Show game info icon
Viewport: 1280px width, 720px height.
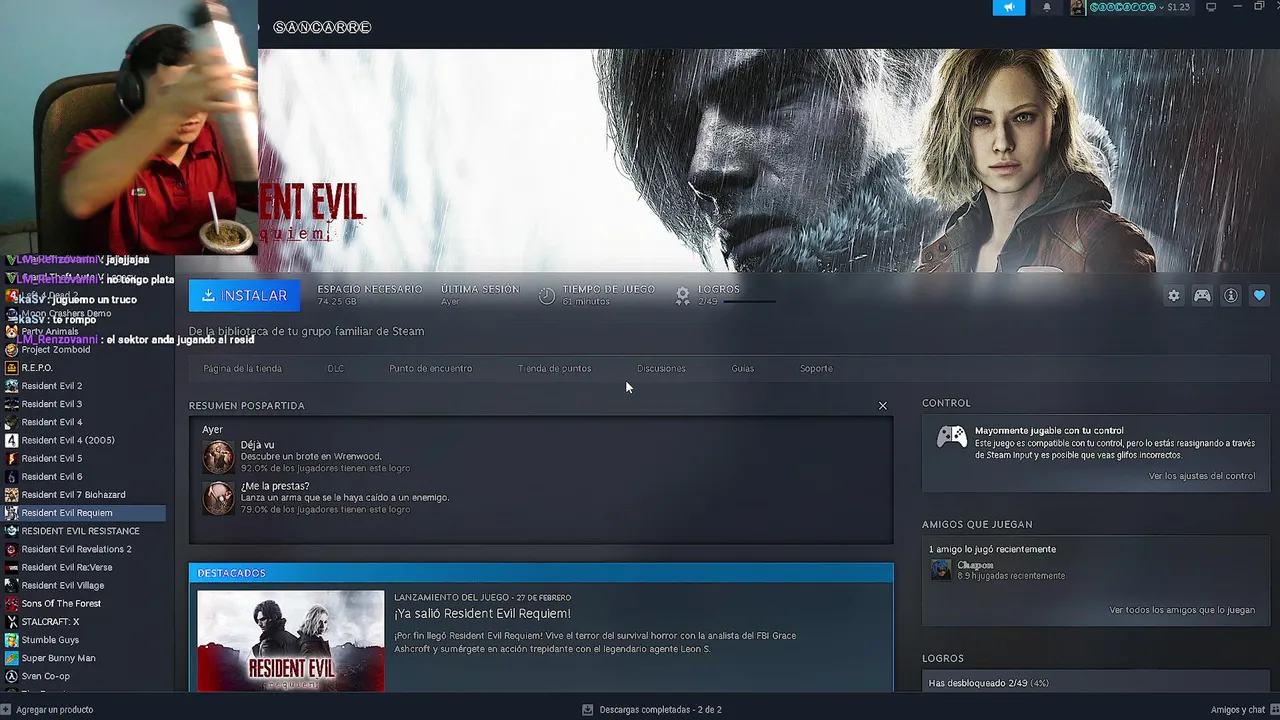[x=1231, y=296]
